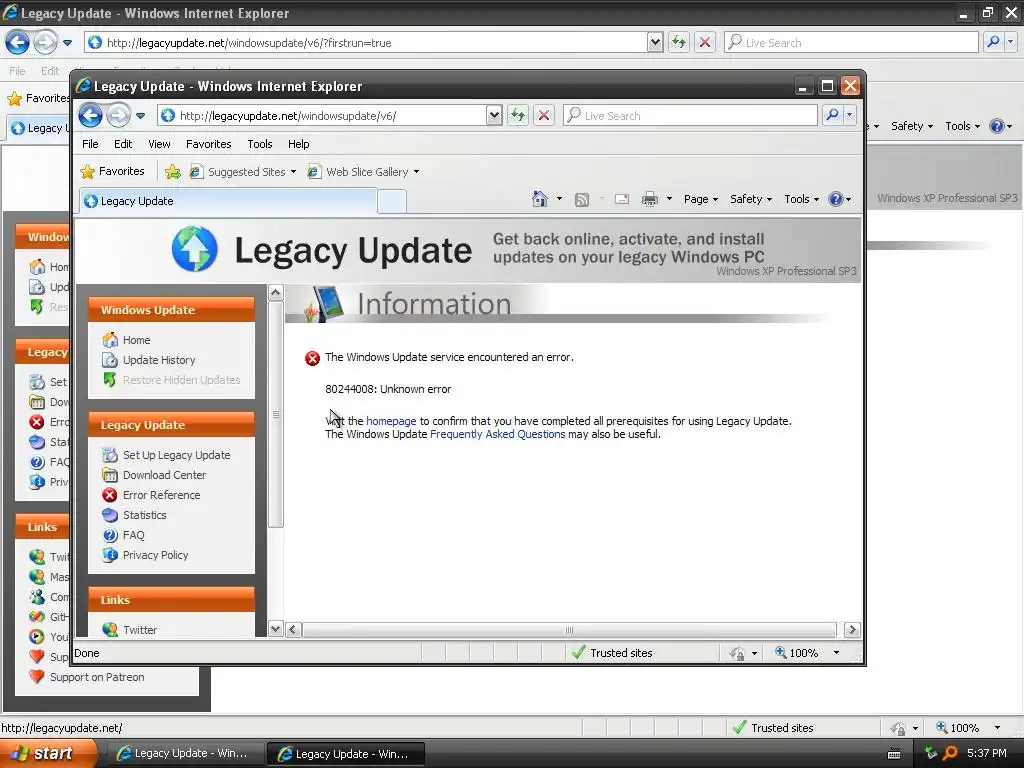1024x768 pixels.
Task: Stop loading in front window toolbar
Action: (543, 116)
